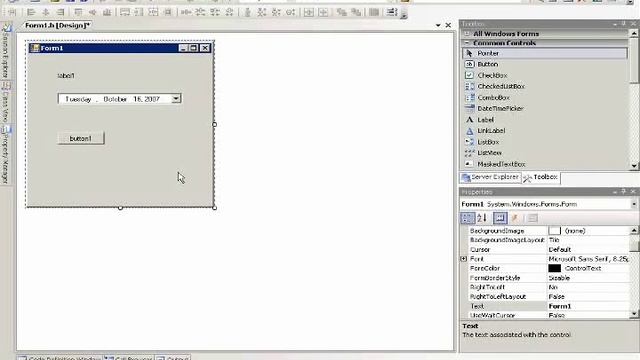Image resolution: width=640 pixels, height=360 pixels.
Task: Pick the ComboBox control from Toolbox
Action: pos(545,98)
